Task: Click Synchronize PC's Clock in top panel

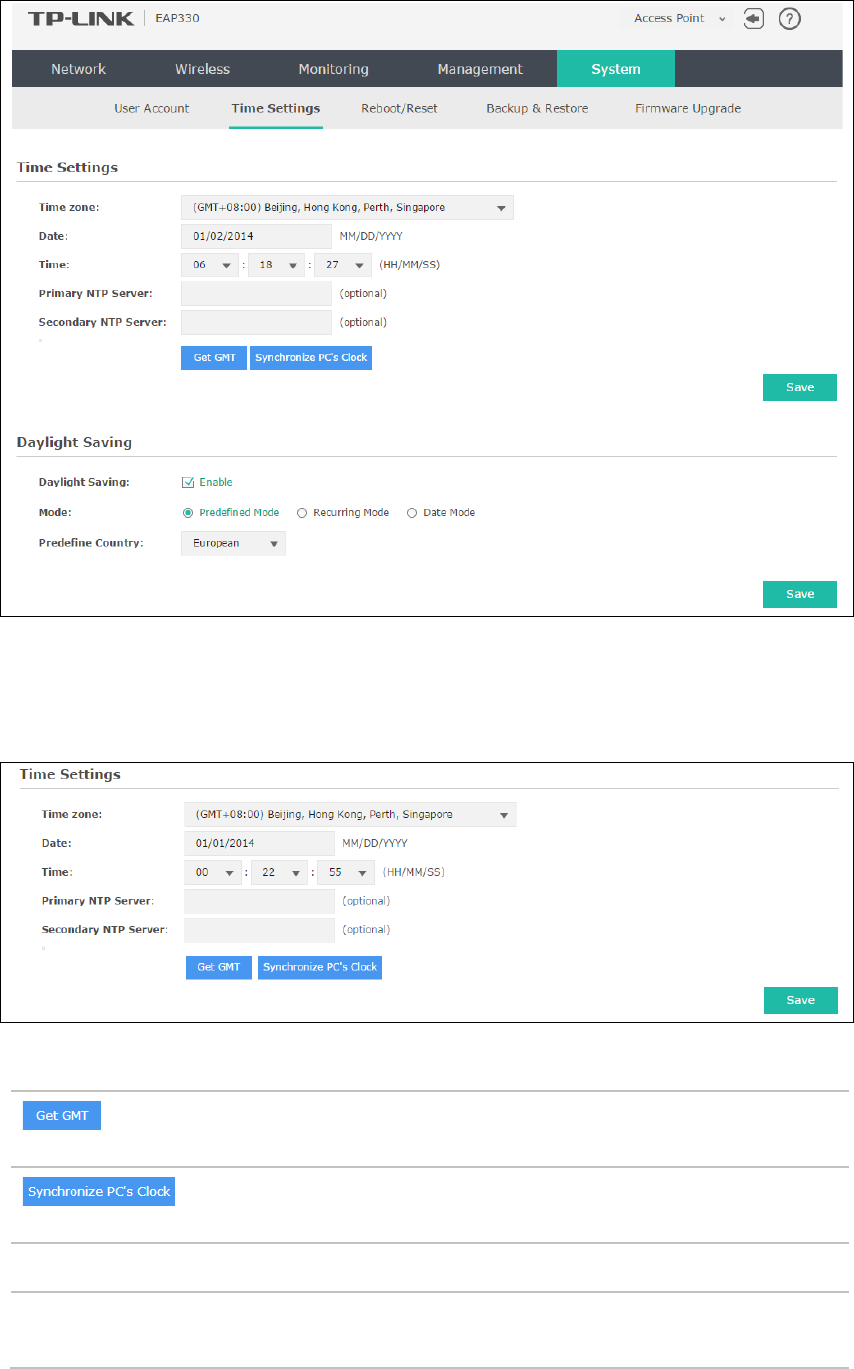Action: point(311,358)
